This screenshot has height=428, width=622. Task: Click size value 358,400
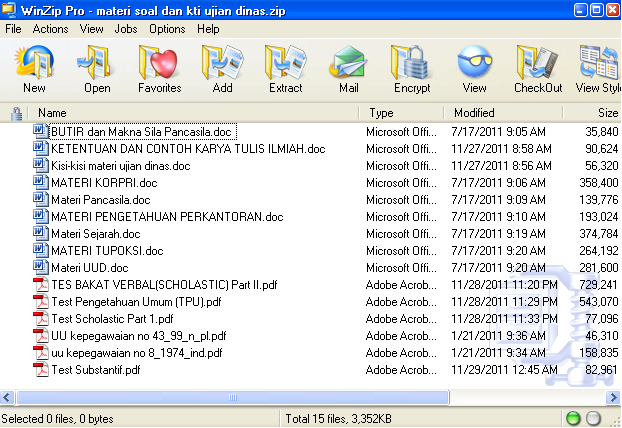[598, 183]
